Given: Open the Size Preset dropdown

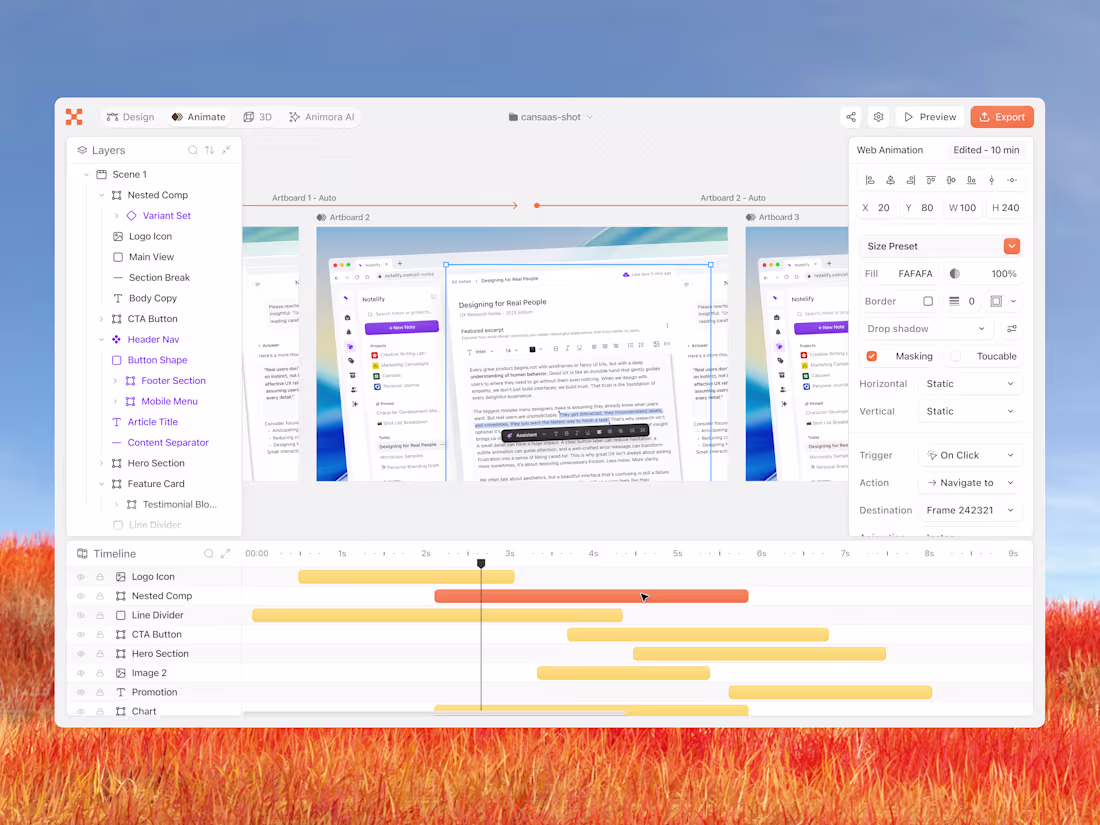Looking at the screenshot, I should tap(1011, 245).
